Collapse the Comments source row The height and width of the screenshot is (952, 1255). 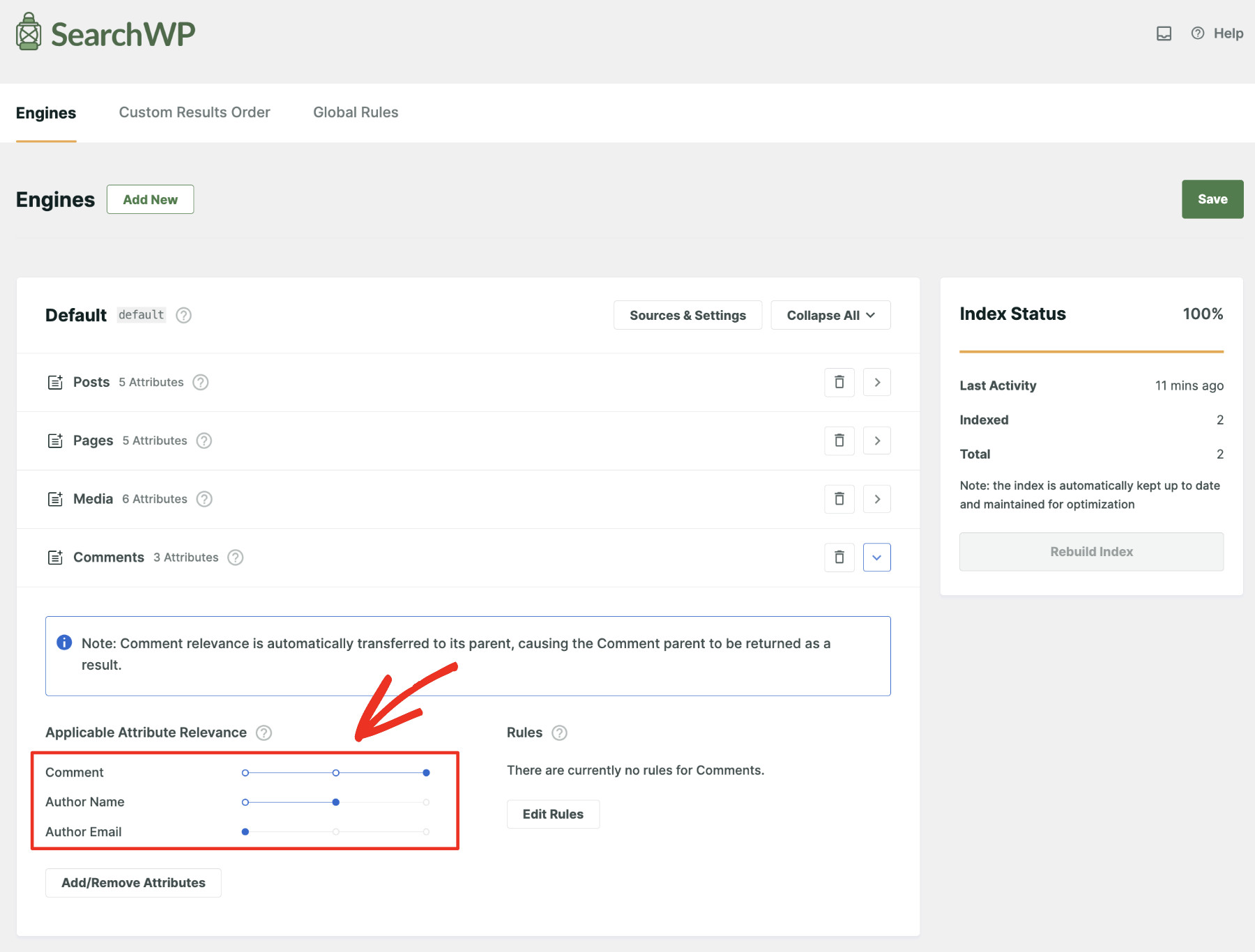[876, 557]
